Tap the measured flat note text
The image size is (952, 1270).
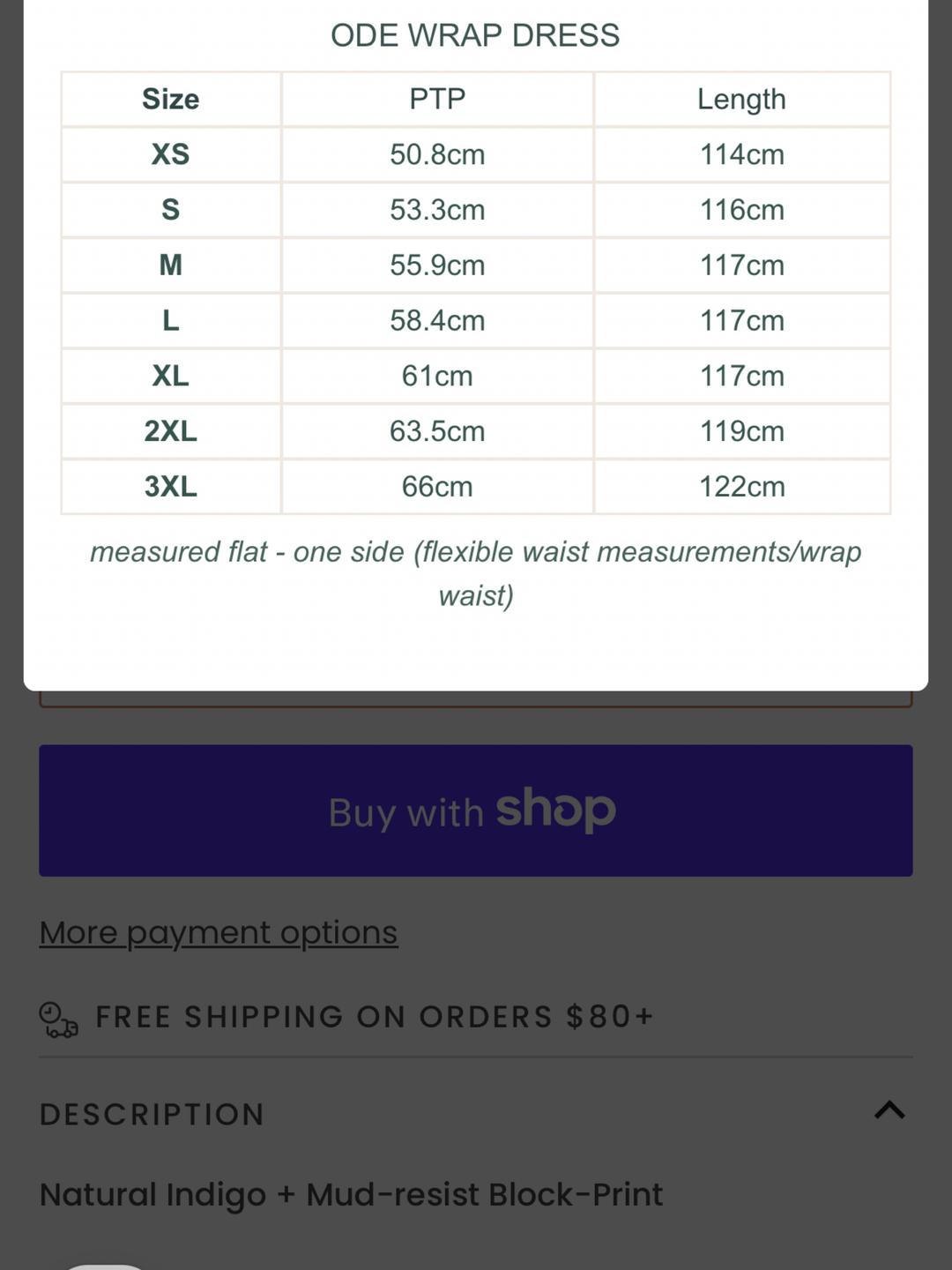pyautogui.click(x=476, y=573)
